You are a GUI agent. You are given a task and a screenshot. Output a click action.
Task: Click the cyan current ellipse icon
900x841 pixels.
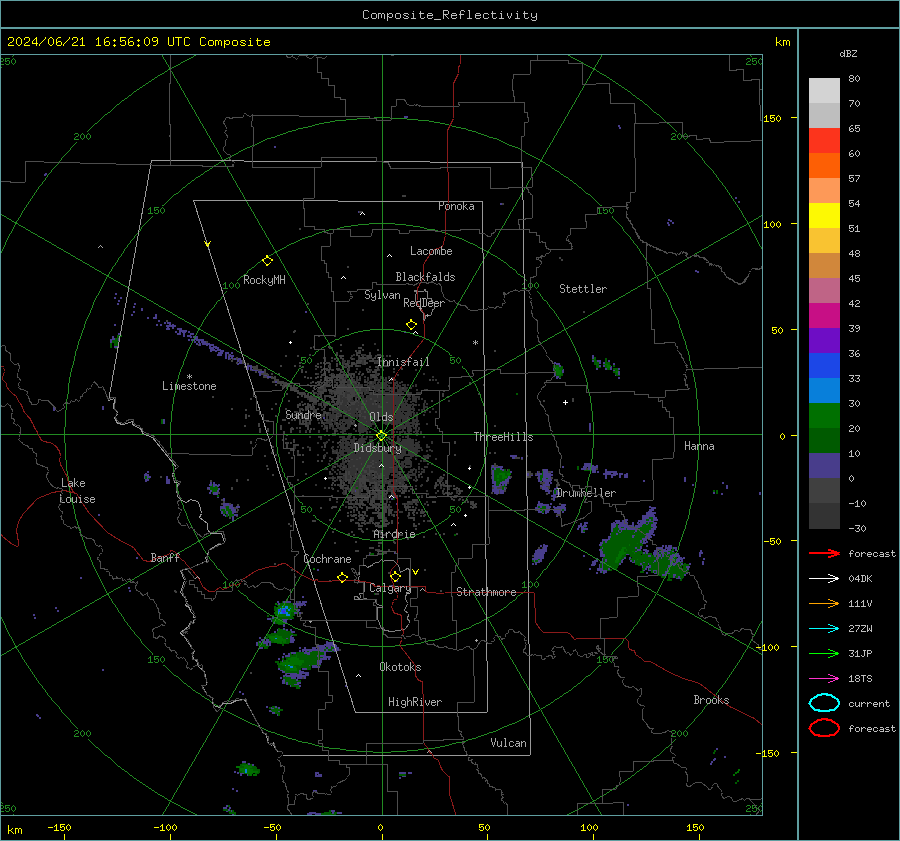824,703
